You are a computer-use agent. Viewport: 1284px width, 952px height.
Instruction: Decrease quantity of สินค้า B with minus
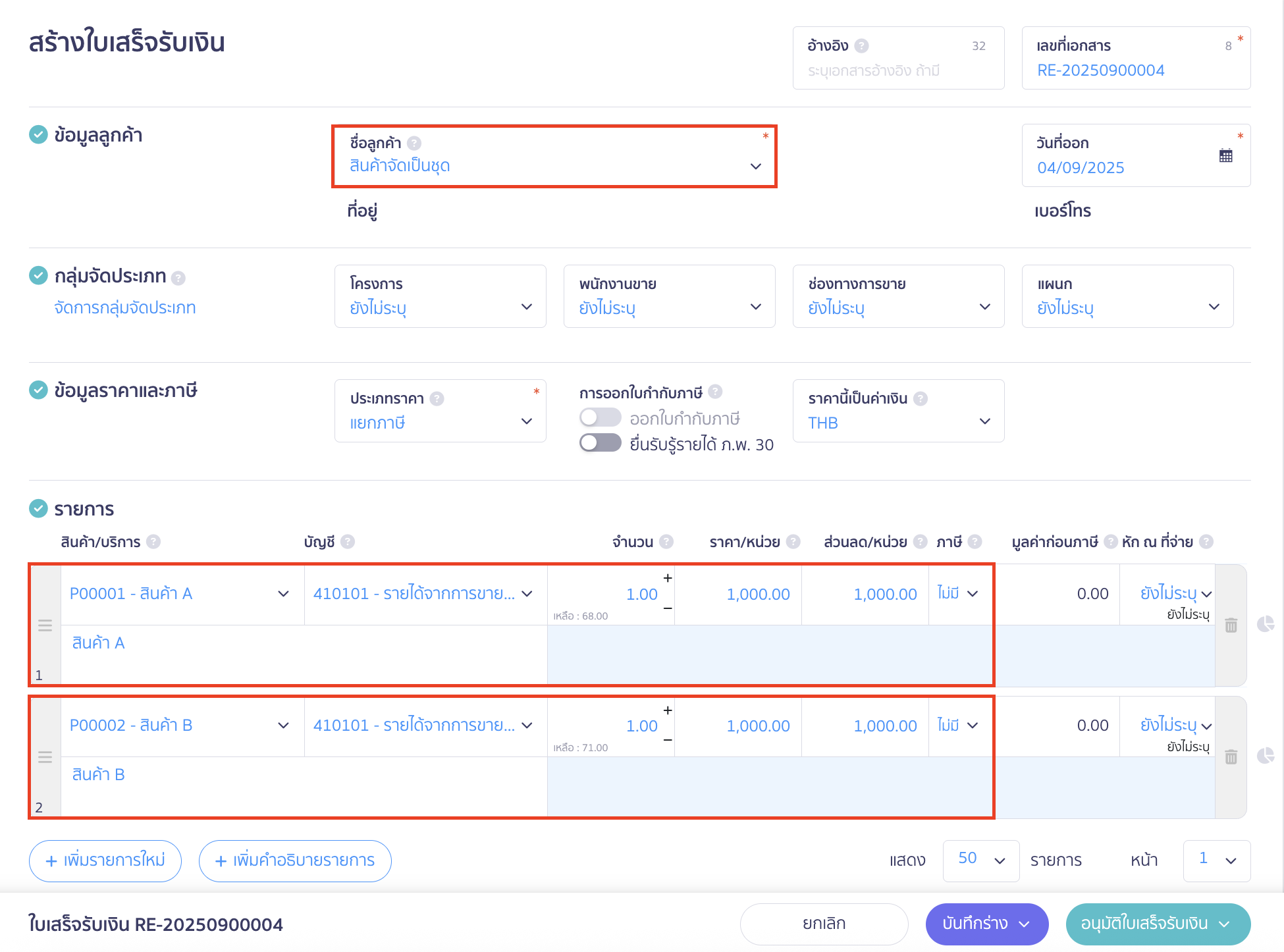click(x=668, y=740)
